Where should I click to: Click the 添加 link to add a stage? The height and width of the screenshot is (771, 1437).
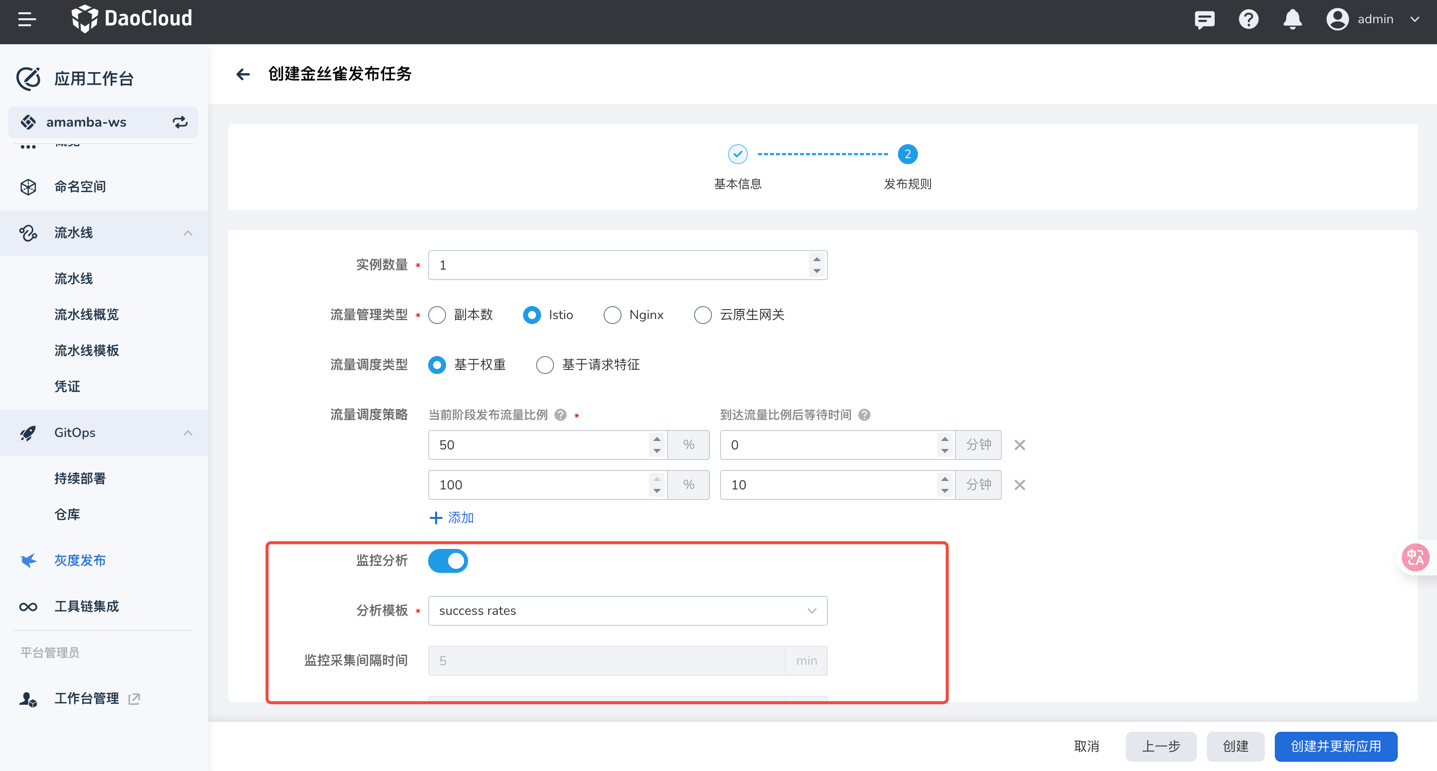point(451,517)
